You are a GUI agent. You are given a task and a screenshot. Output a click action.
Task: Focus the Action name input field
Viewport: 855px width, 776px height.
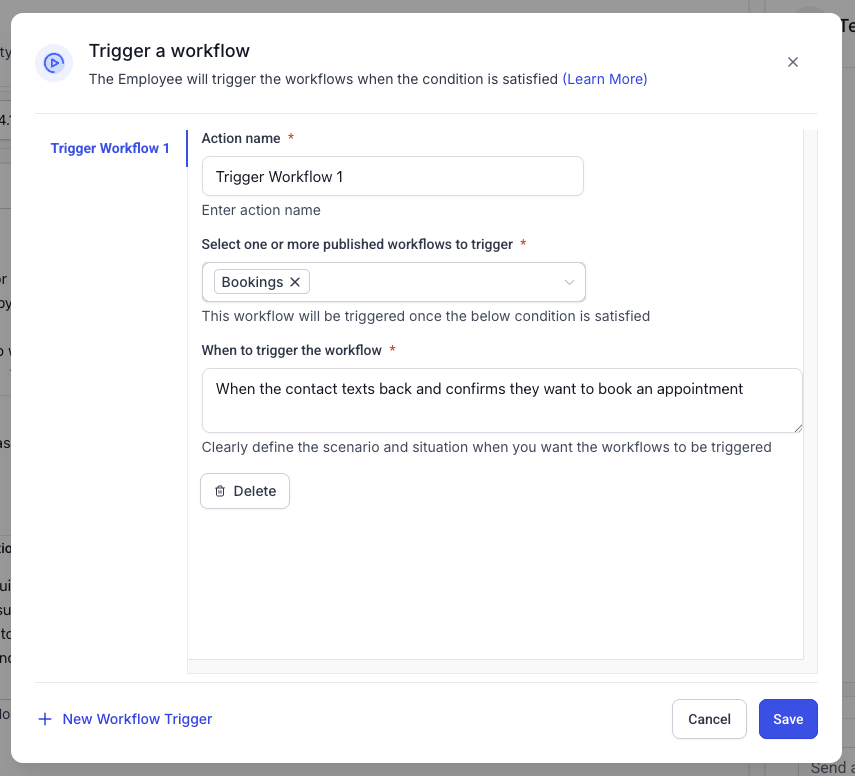pyautogui.click(x=392, y=177)
